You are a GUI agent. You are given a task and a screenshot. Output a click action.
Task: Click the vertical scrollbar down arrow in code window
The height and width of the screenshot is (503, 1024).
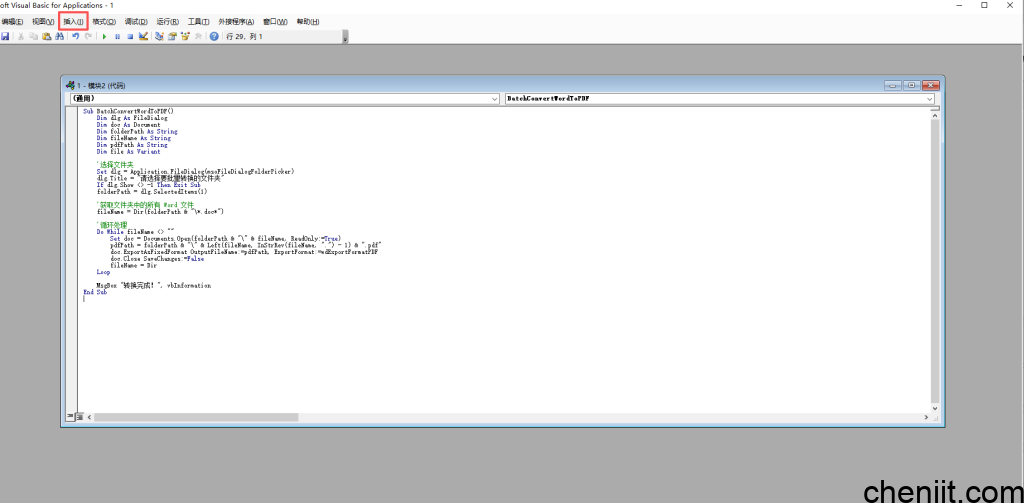pos(934,408)
